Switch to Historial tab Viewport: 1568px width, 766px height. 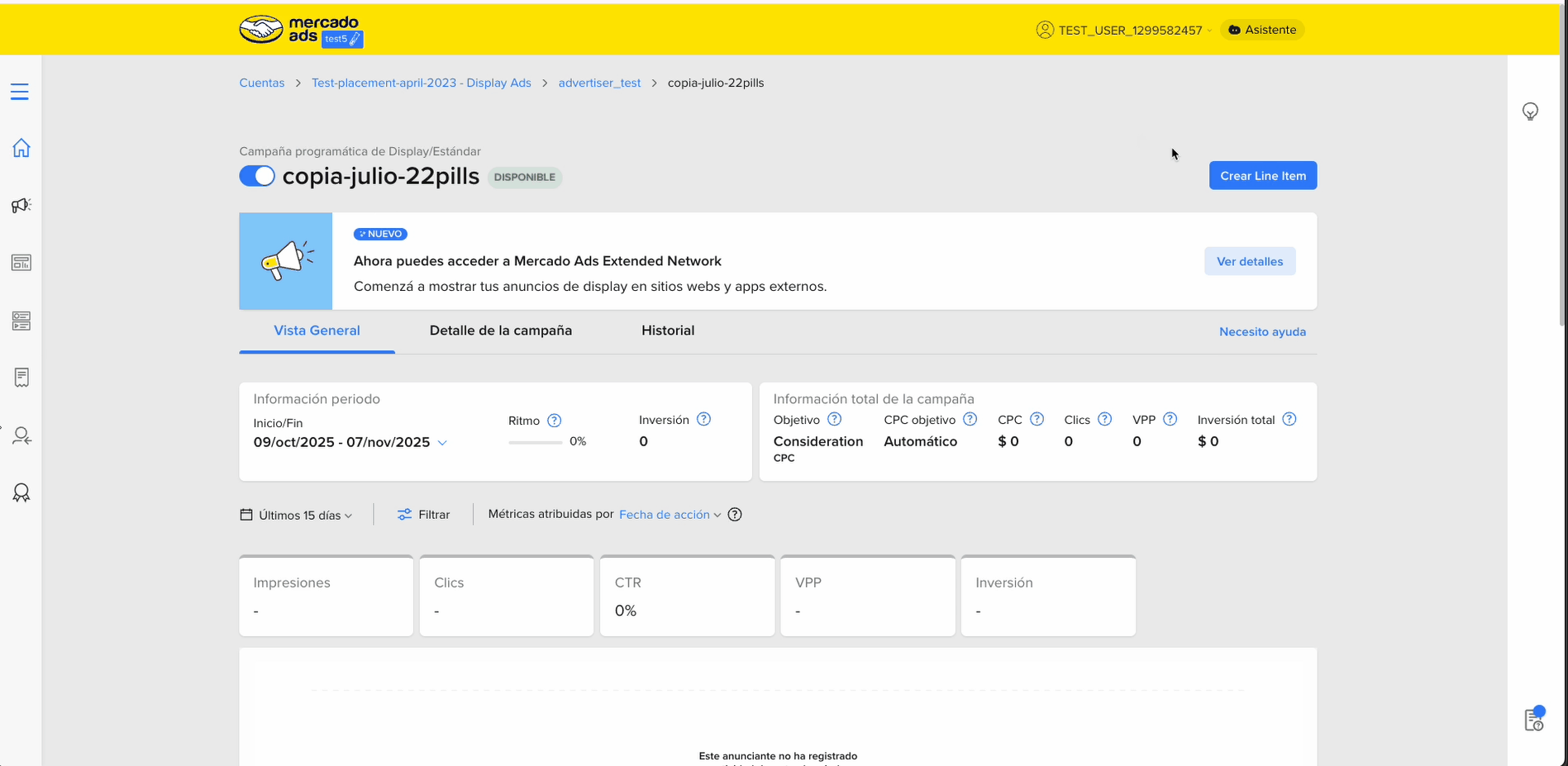(668, 331)
